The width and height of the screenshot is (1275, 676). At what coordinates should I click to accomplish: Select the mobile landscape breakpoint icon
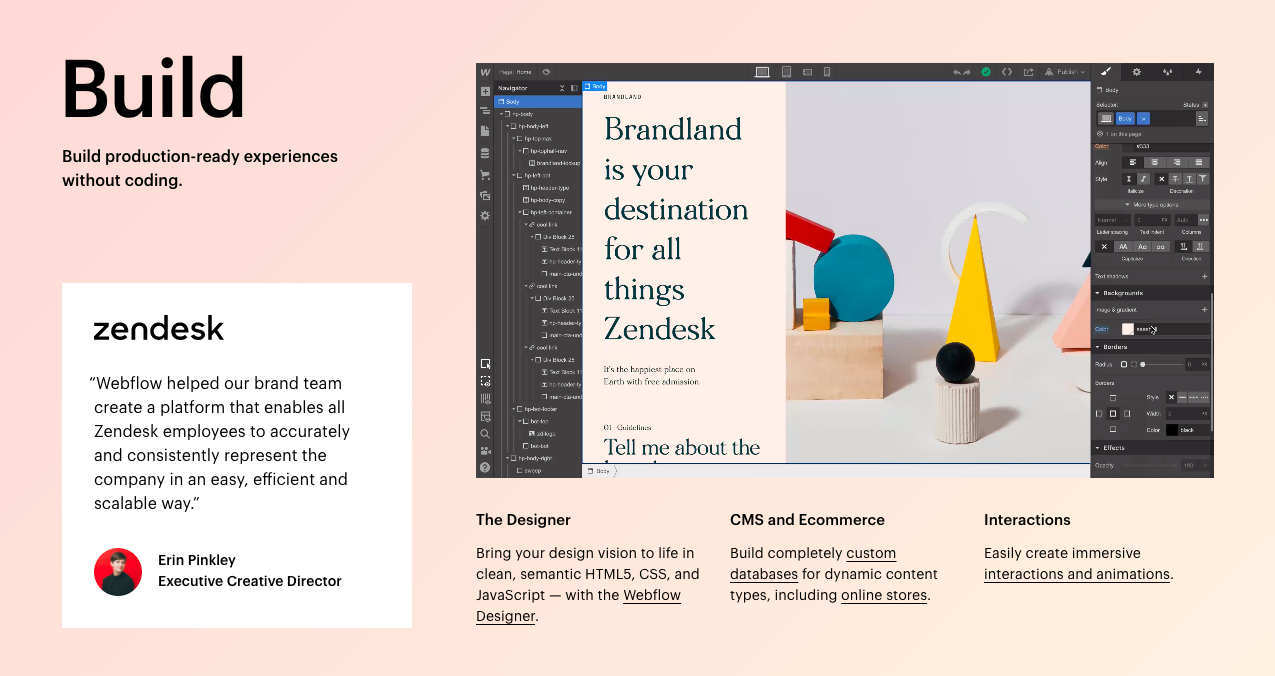point(808,72)
